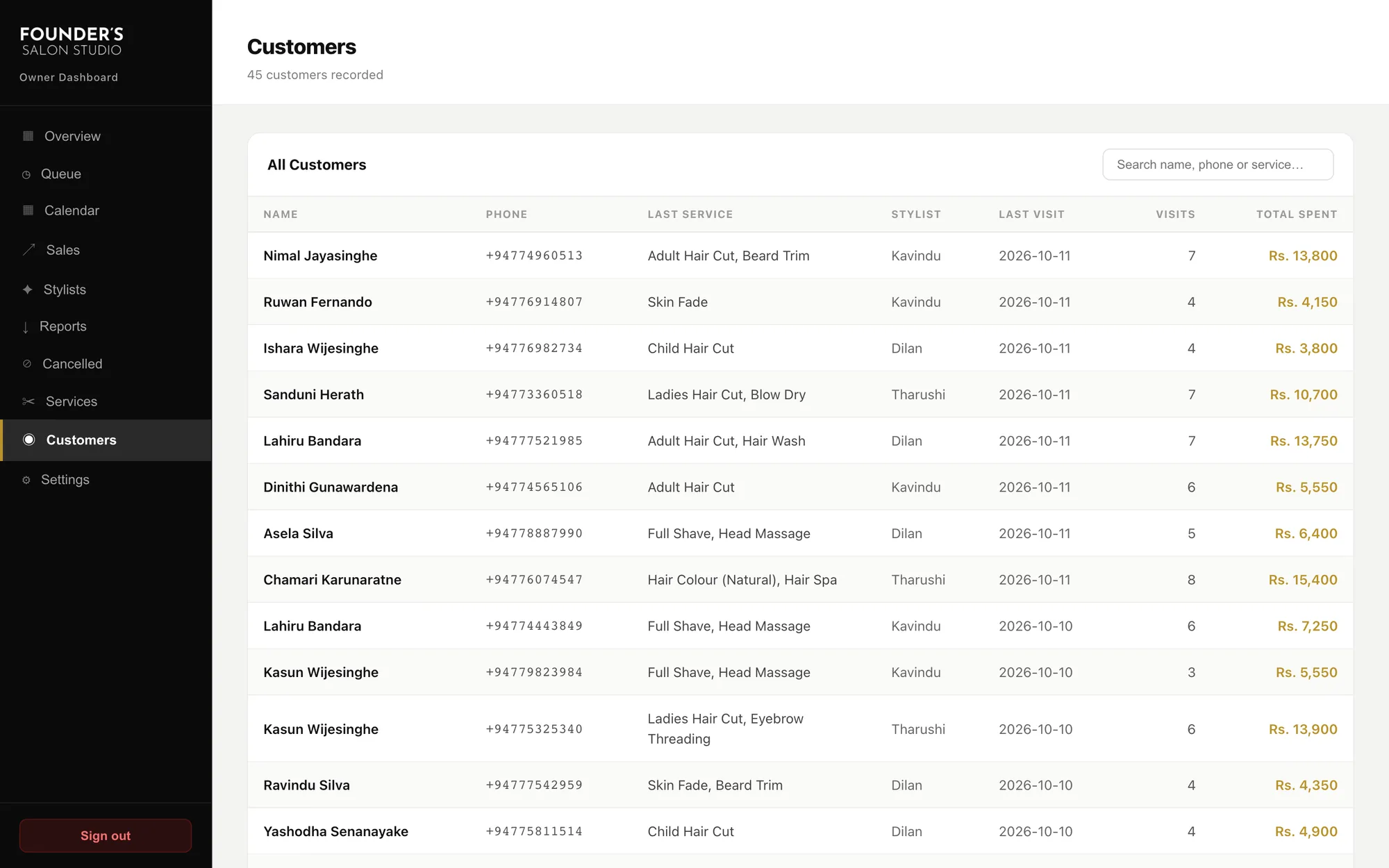Click the Services scissors icon
The height and width of the screenshot is (868, 1389).
(28, 401)
